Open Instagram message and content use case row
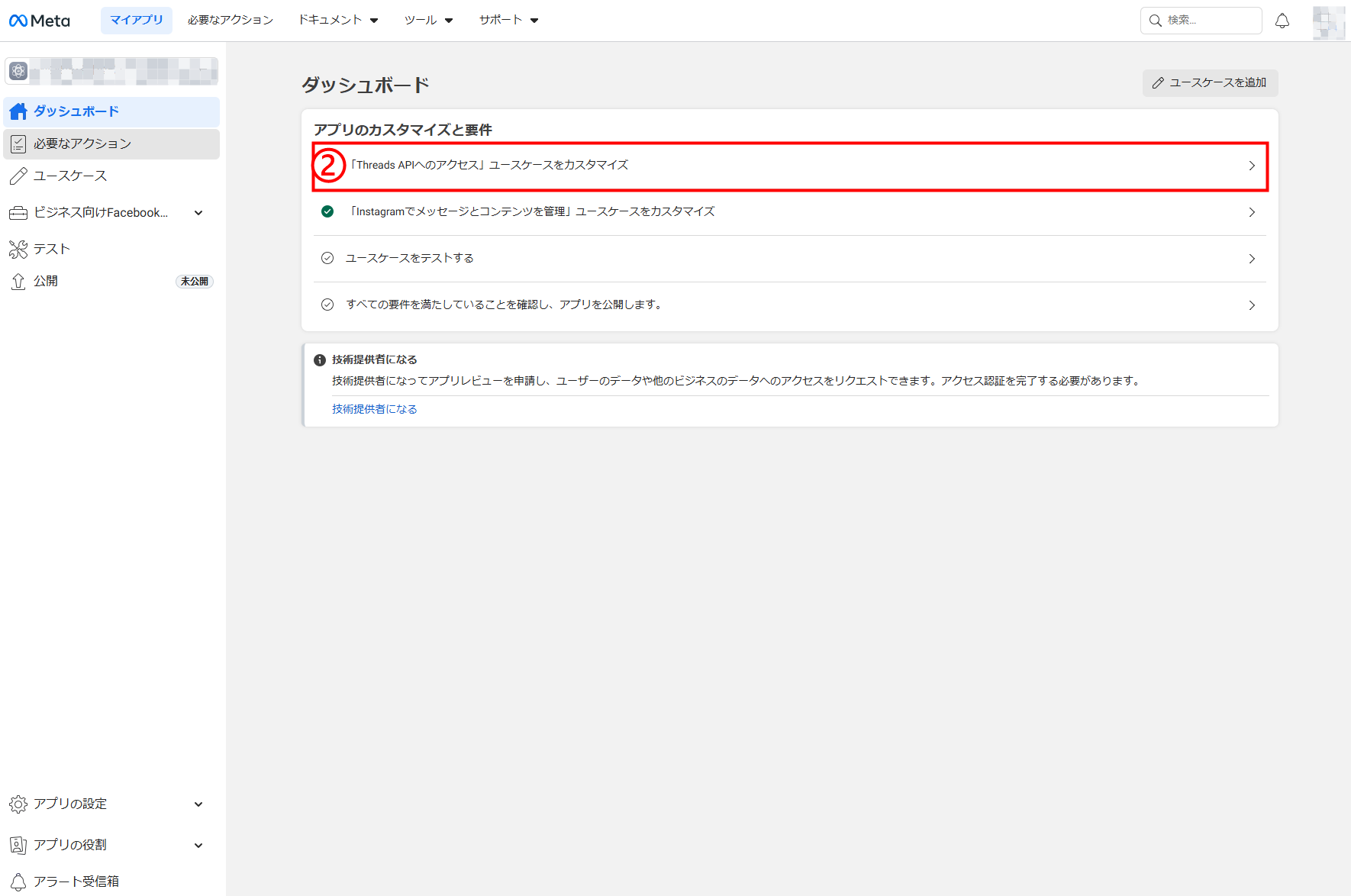 790,212
